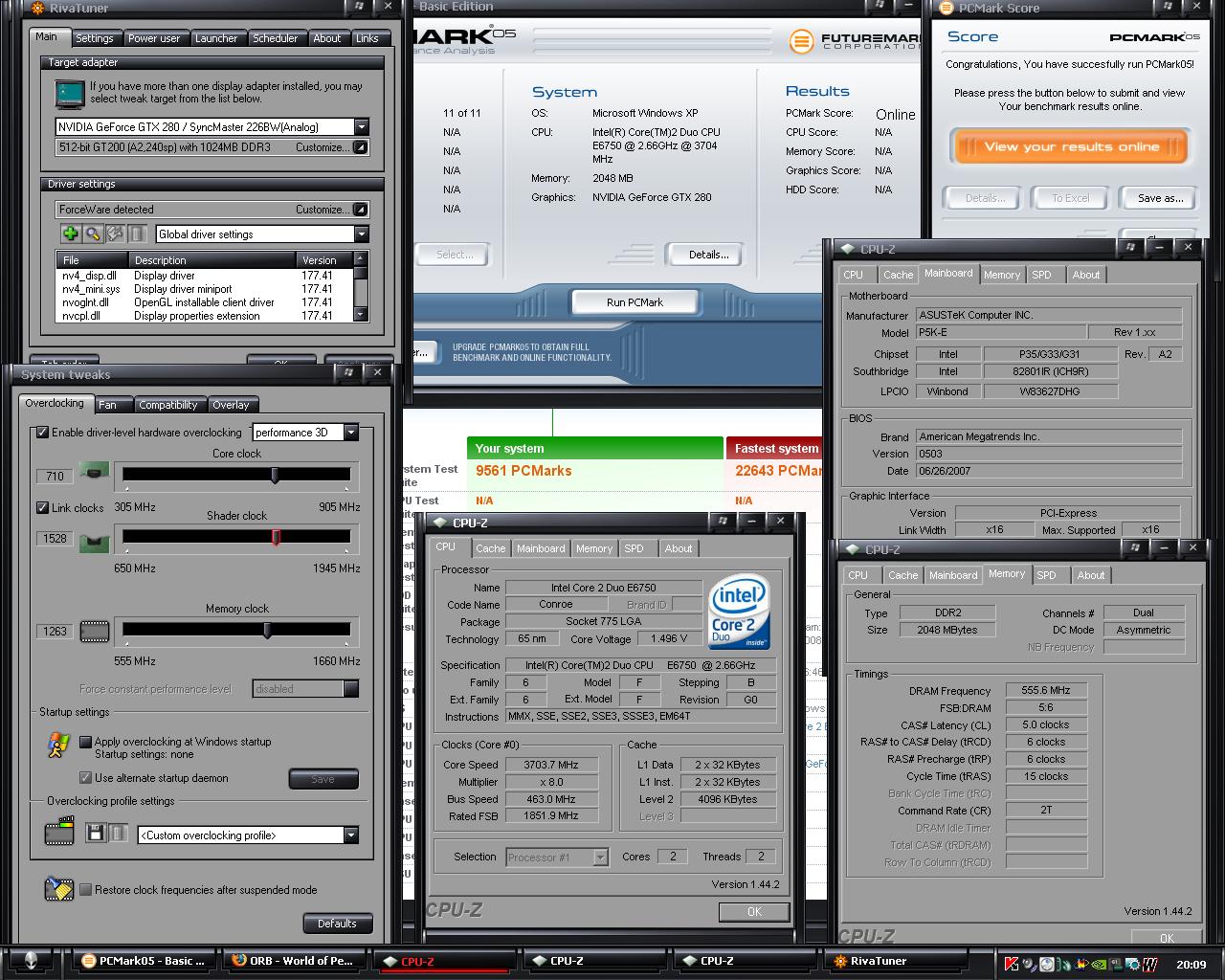Open the About tab in CPU-Z Memory window

[1090, 575]
